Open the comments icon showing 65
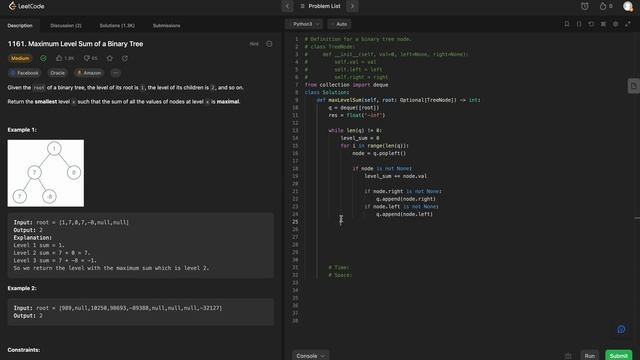This screenshot has width=640, height=360. pos(91,58)
